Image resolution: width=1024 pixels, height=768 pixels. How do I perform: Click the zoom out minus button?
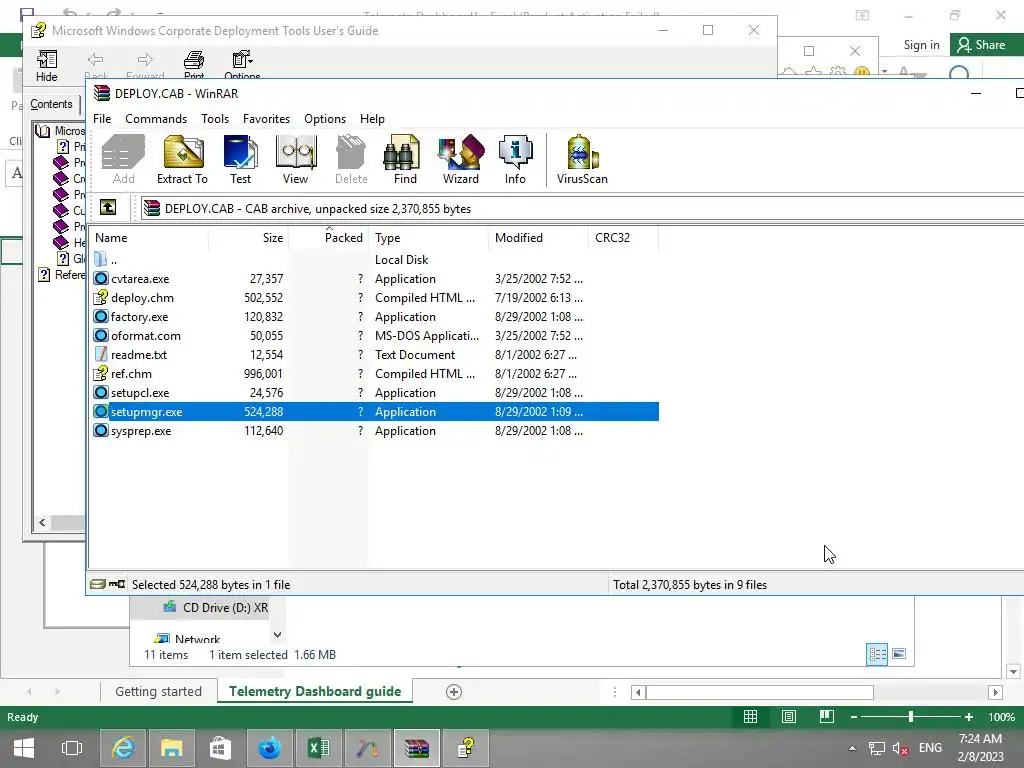point(854,717)
